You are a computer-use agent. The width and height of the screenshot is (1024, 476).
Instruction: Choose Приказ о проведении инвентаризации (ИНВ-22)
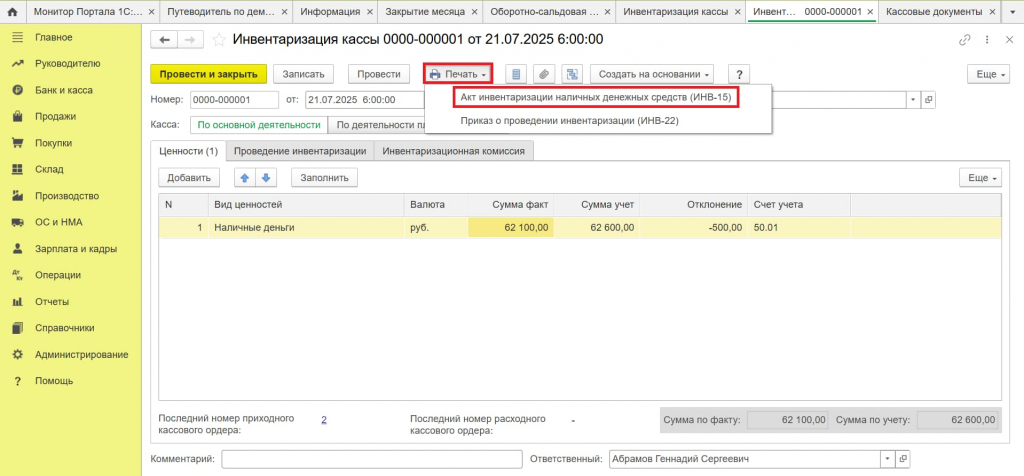(571, 120)
